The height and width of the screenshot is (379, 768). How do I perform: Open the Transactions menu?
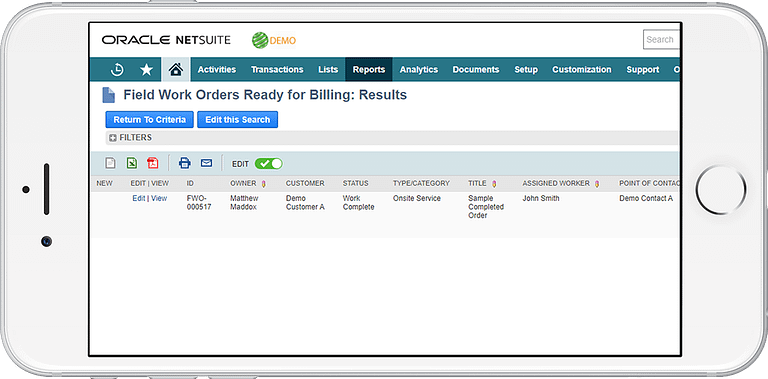(277, 70)
